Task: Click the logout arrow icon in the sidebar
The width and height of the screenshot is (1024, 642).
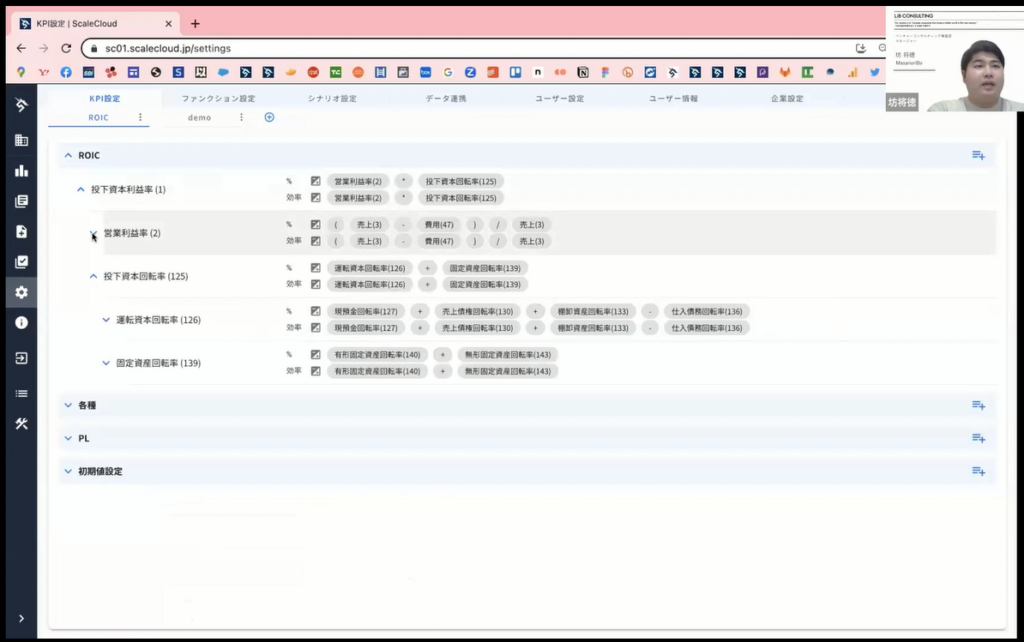Action: (21, 358)
